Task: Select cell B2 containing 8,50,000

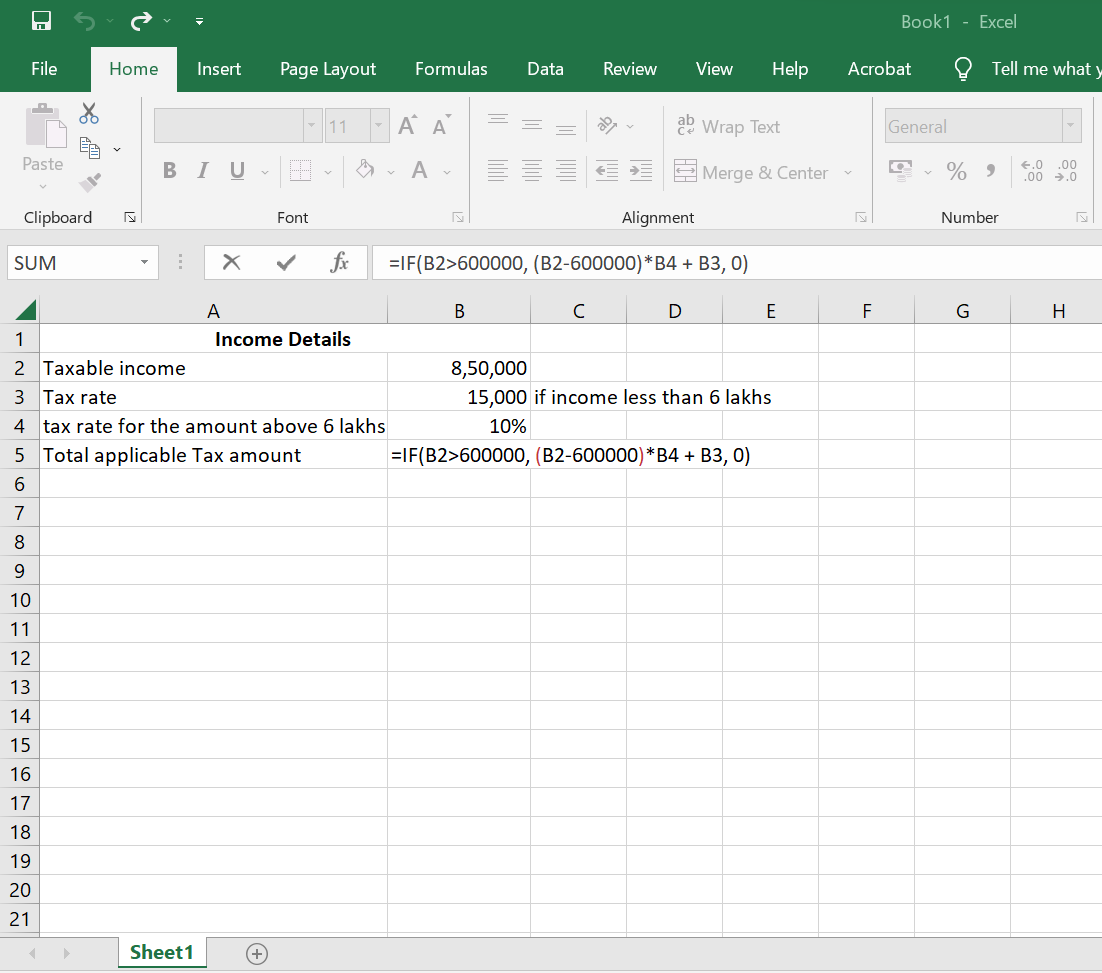Action: pyautogui.click(x=459, y=368)
